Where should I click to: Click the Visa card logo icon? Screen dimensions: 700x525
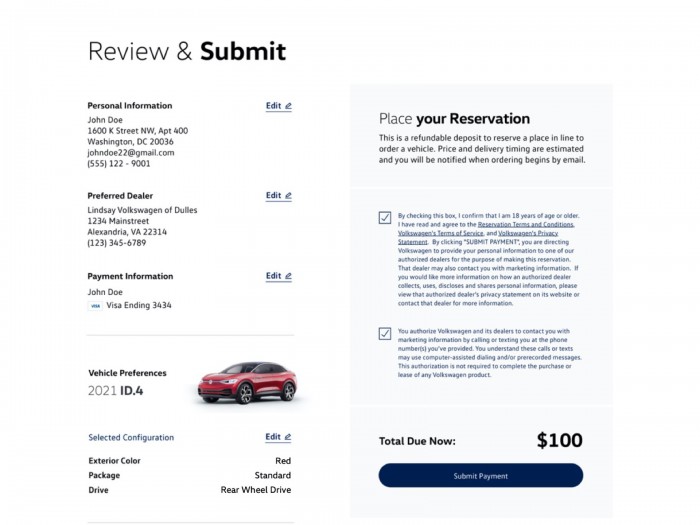[x=95, y=305]
